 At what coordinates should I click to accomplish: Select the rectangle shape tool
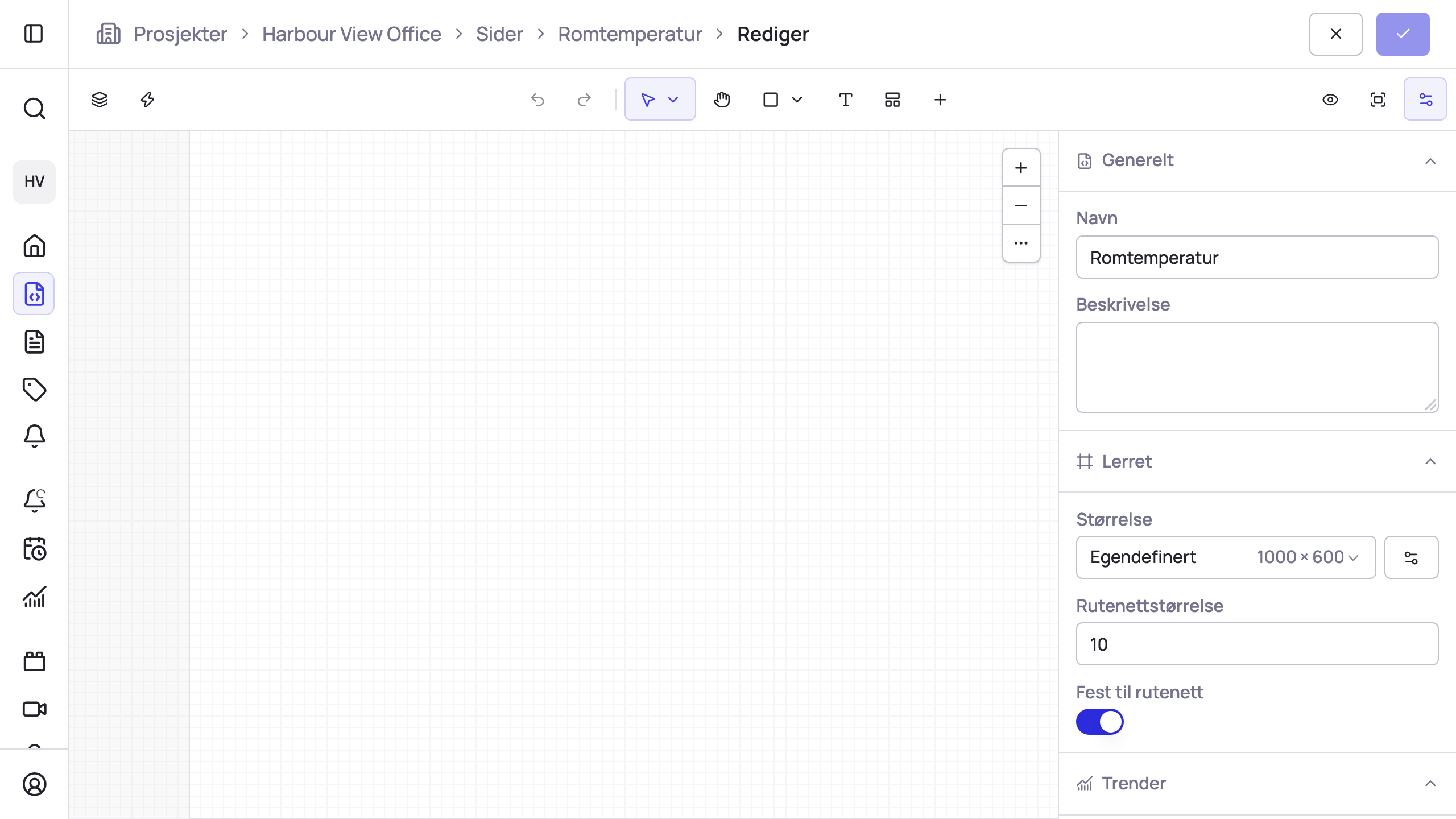(x=771, y=100)
